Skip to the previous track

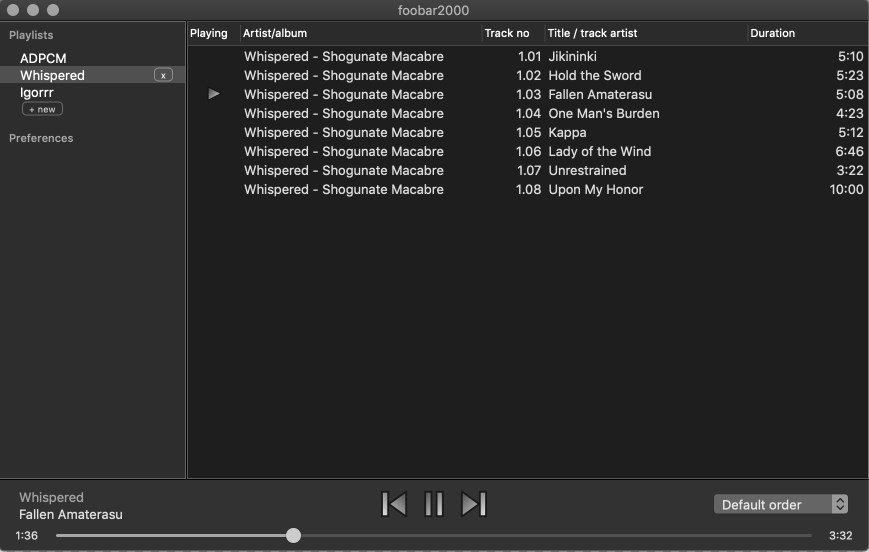click(x=394, y=504)
